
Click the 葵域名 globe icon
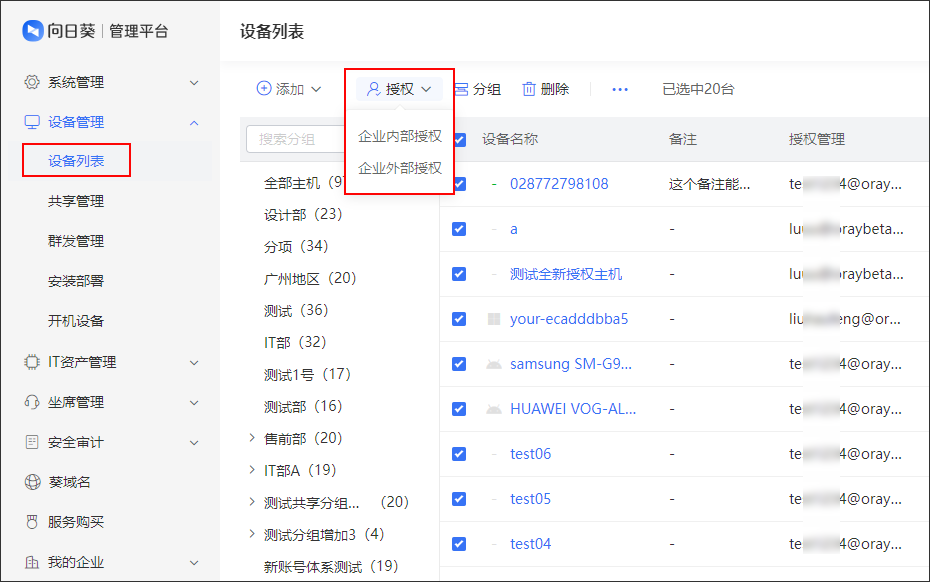(x=32, y=482)
